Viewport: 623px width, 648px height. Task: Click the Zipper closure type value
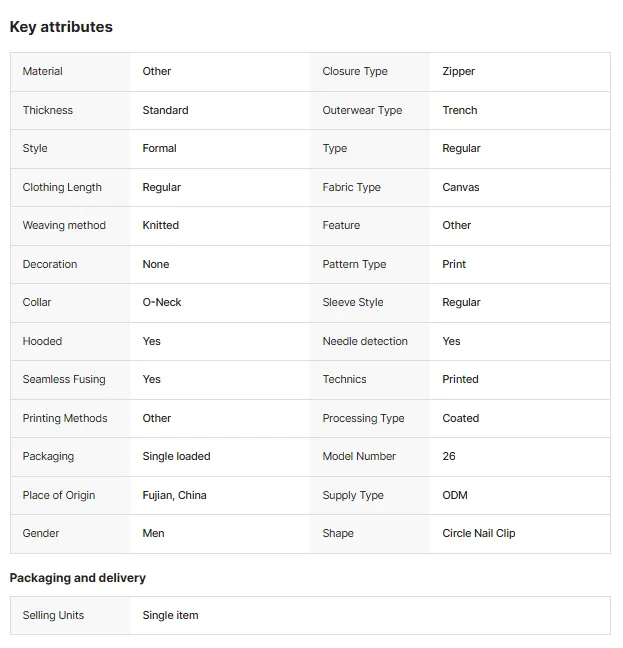[459, 71]
